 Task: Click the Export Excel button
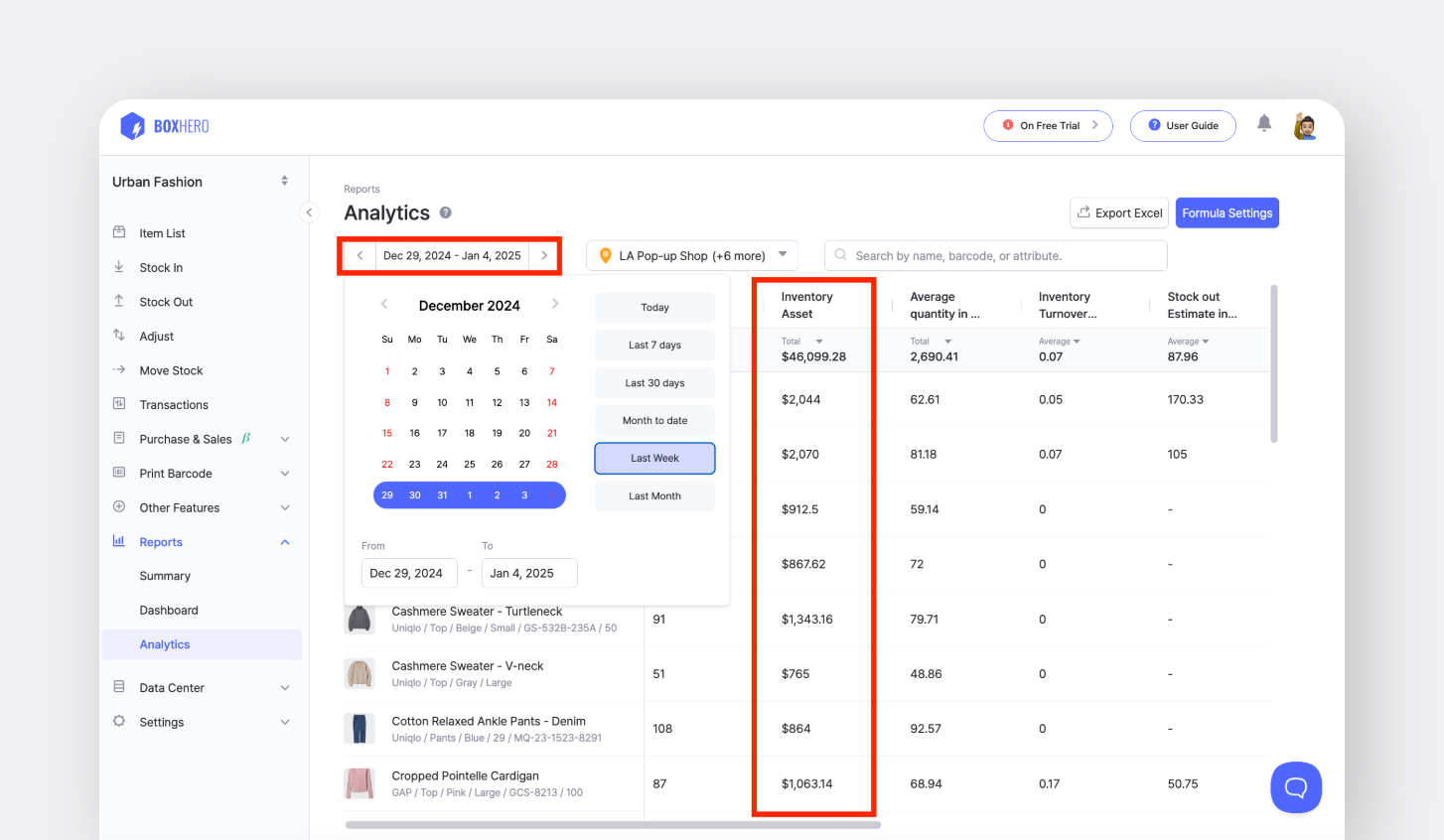pos(1118,213)
